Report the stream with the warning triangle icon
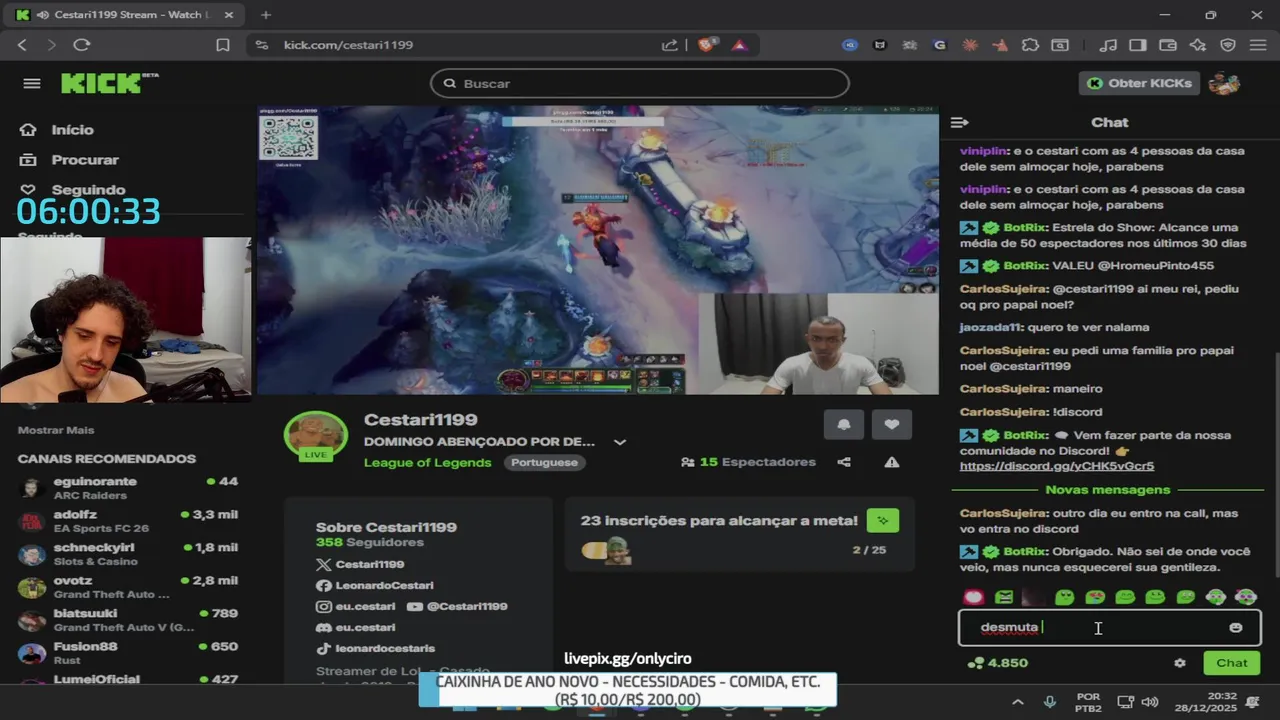This screenshot has width=1280, height=720. tap(891, 462)
